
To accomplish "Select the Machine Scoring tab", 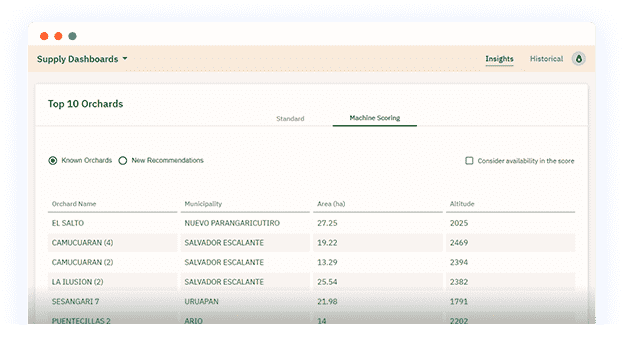I will (374, 118).
